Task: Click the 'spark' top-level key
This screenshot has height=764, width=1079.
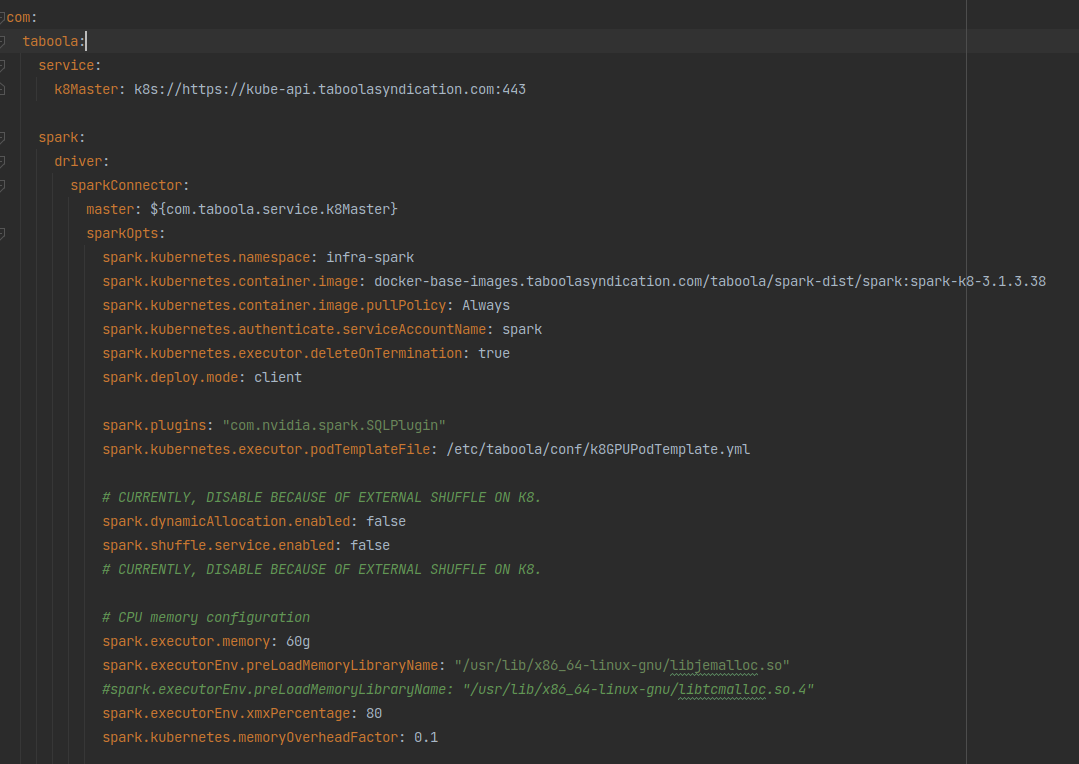Action: pyautogui.click(x=58, y=138)
